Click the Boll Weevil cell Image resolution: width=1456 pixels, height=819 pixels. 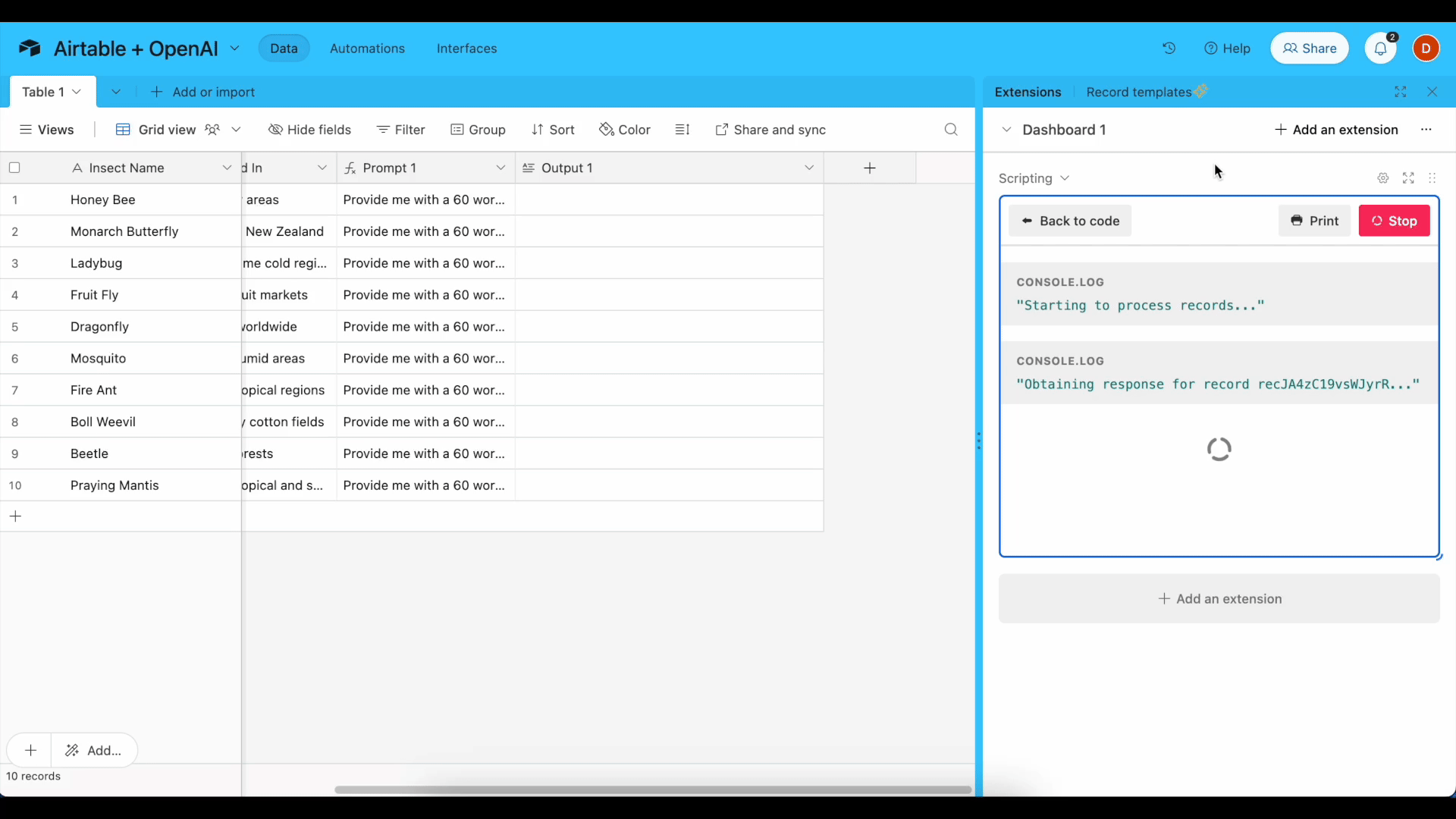[152, 422]
